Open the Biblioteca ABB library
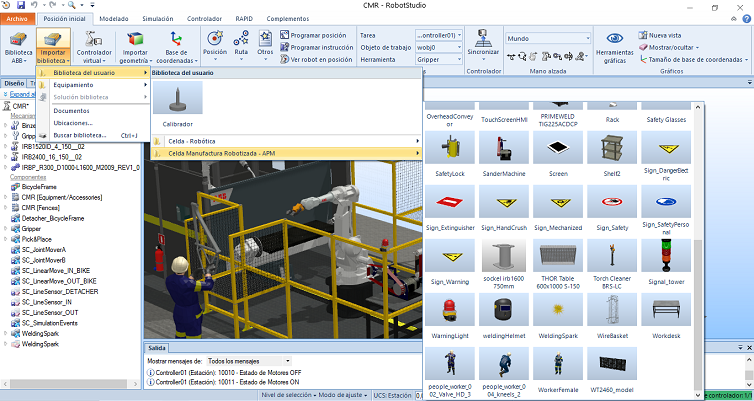 click(x=18, y=47)
